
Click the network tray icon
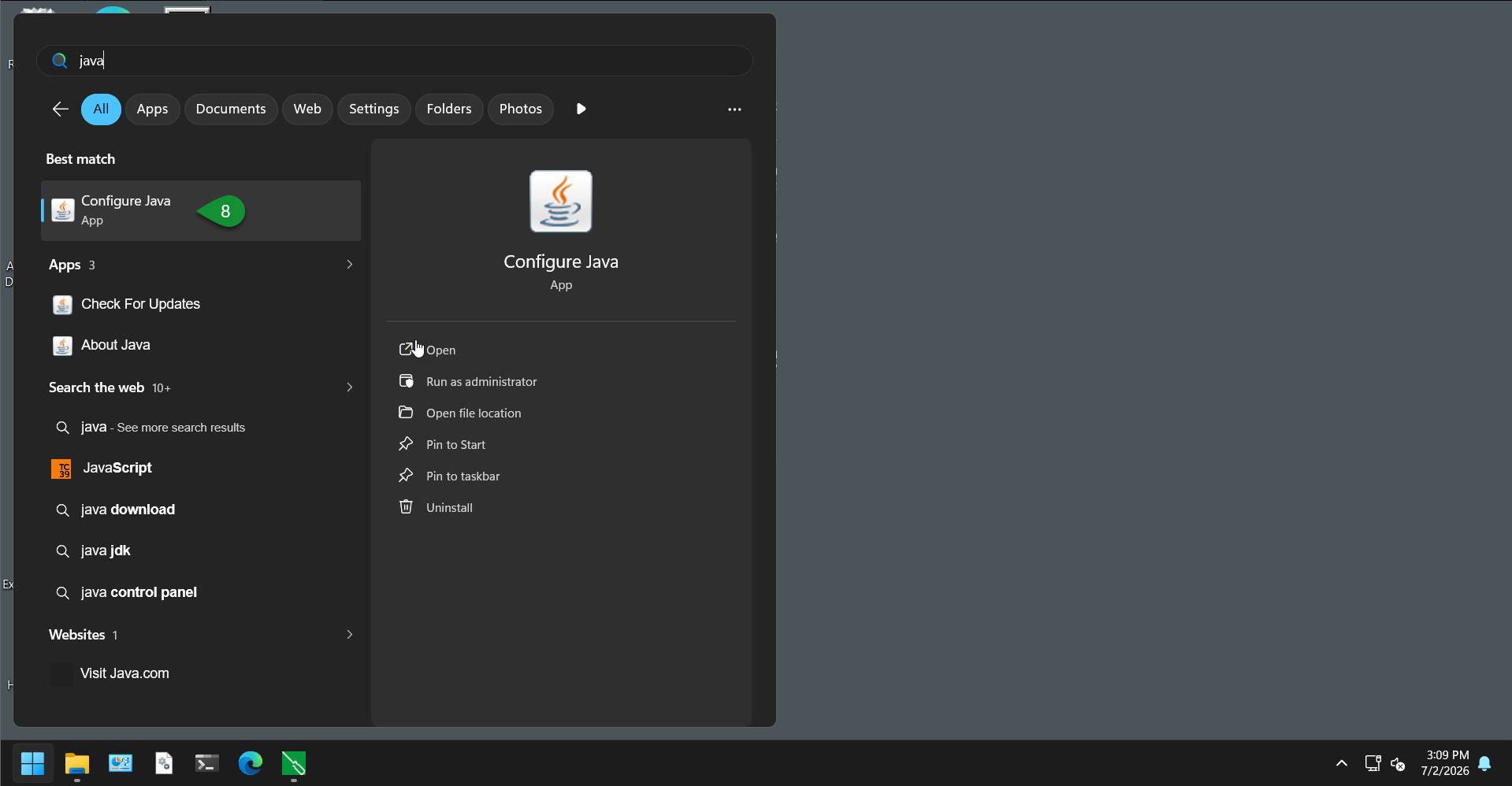[x=1373, y=763]
